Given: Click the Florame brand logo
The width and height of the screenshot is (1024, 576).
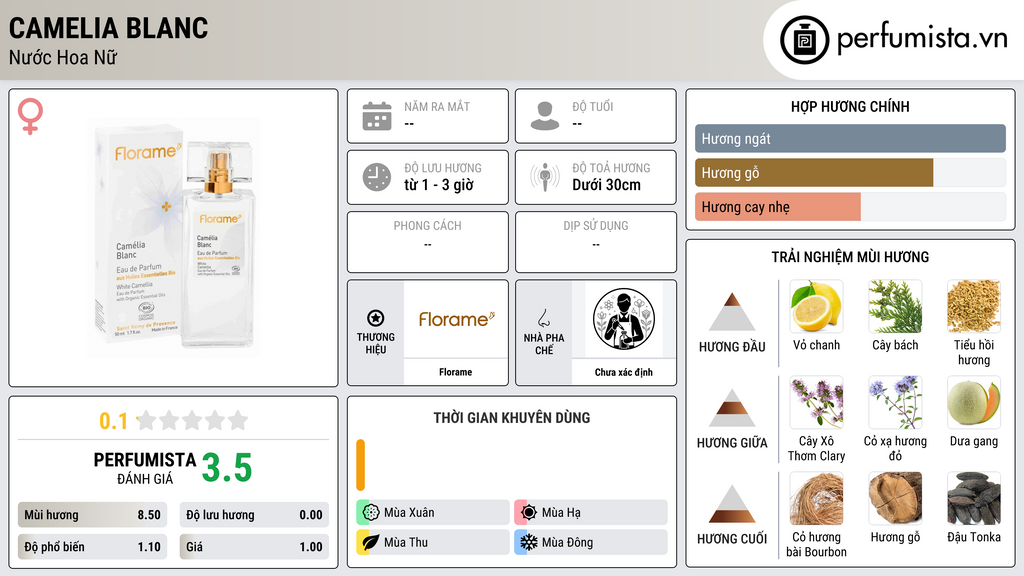Looking at the screenshot, I should (456, 319).
